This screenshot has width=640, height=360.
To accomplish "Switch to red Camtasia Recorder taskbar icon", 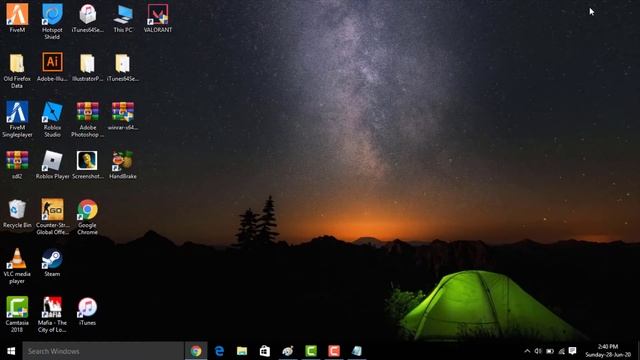I will 334,351.
